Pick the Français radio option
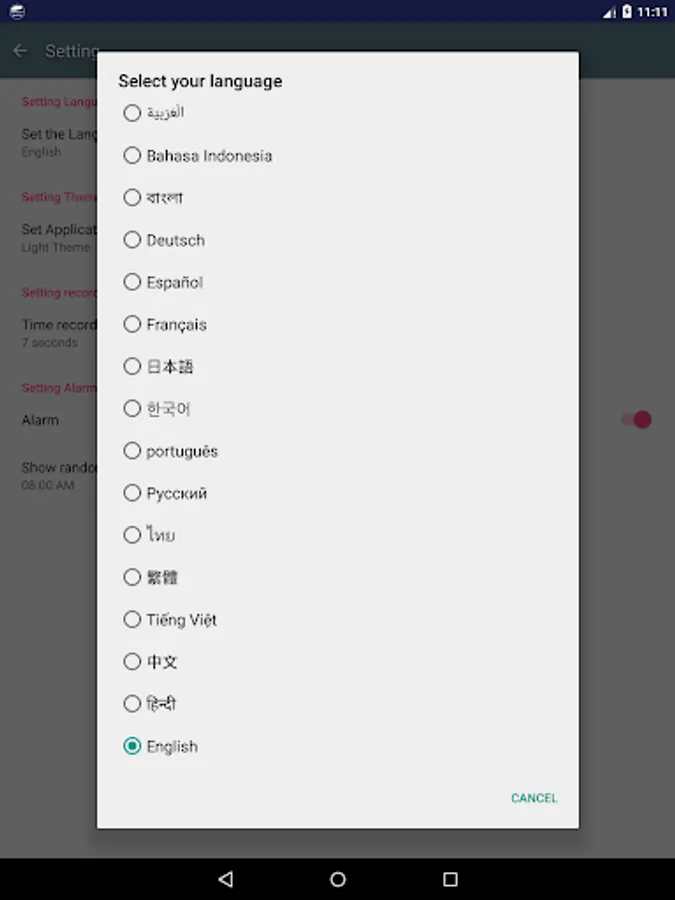675x900 pixels. click(x=132, y=324)
